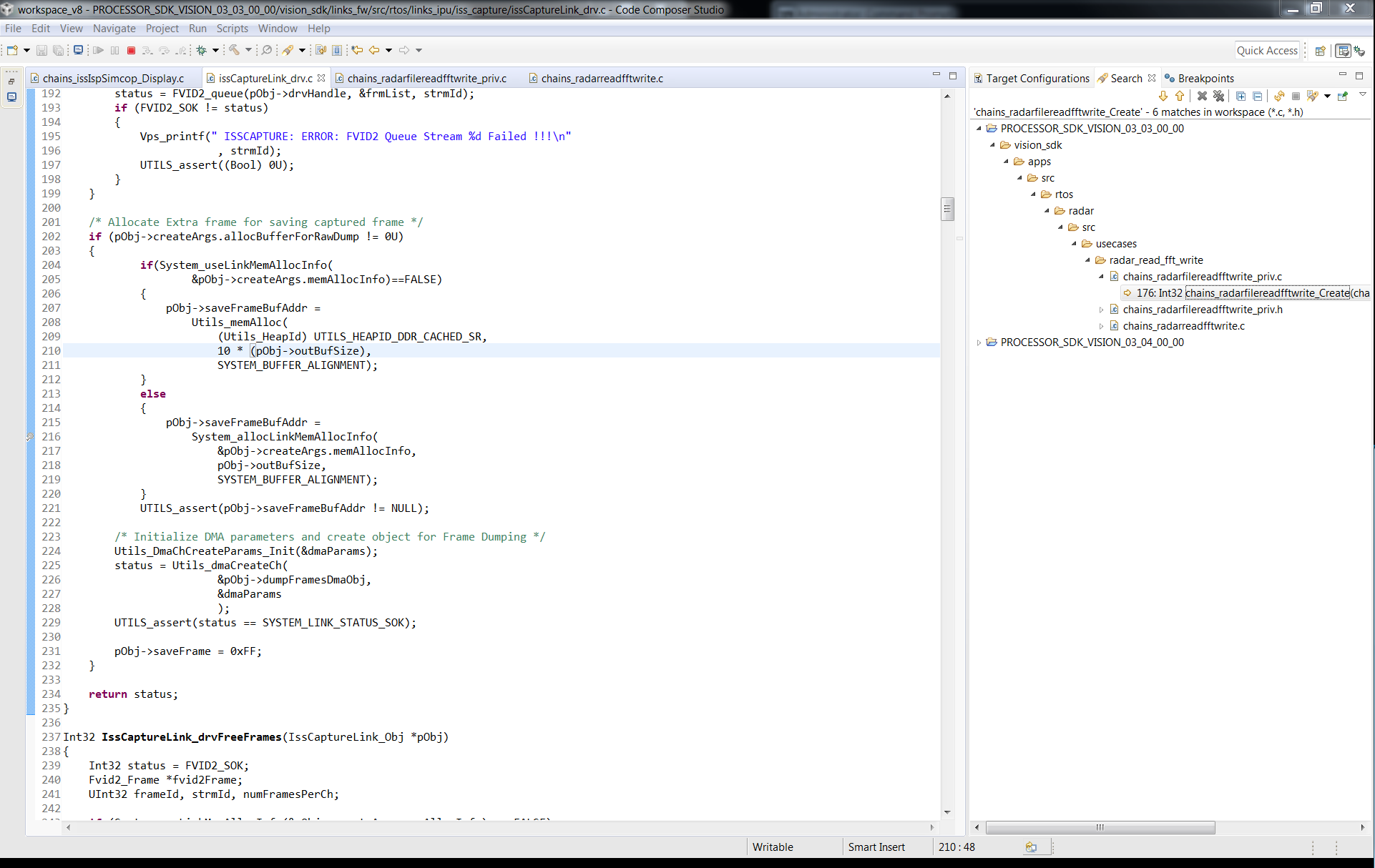Image resolution: width=1375 pixels, height=868 pixels.
Task: Click the Debug bug icon
Action: click(x=202, y=50)
